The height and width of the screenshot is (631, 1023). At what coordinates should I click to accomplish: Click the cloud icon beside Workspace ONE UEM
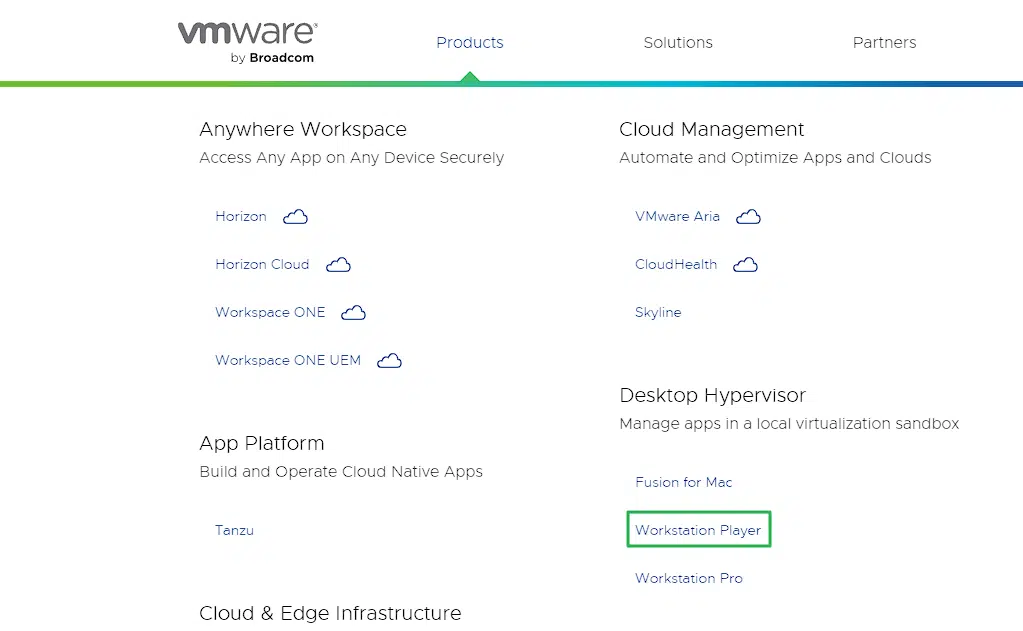point(389,360)
